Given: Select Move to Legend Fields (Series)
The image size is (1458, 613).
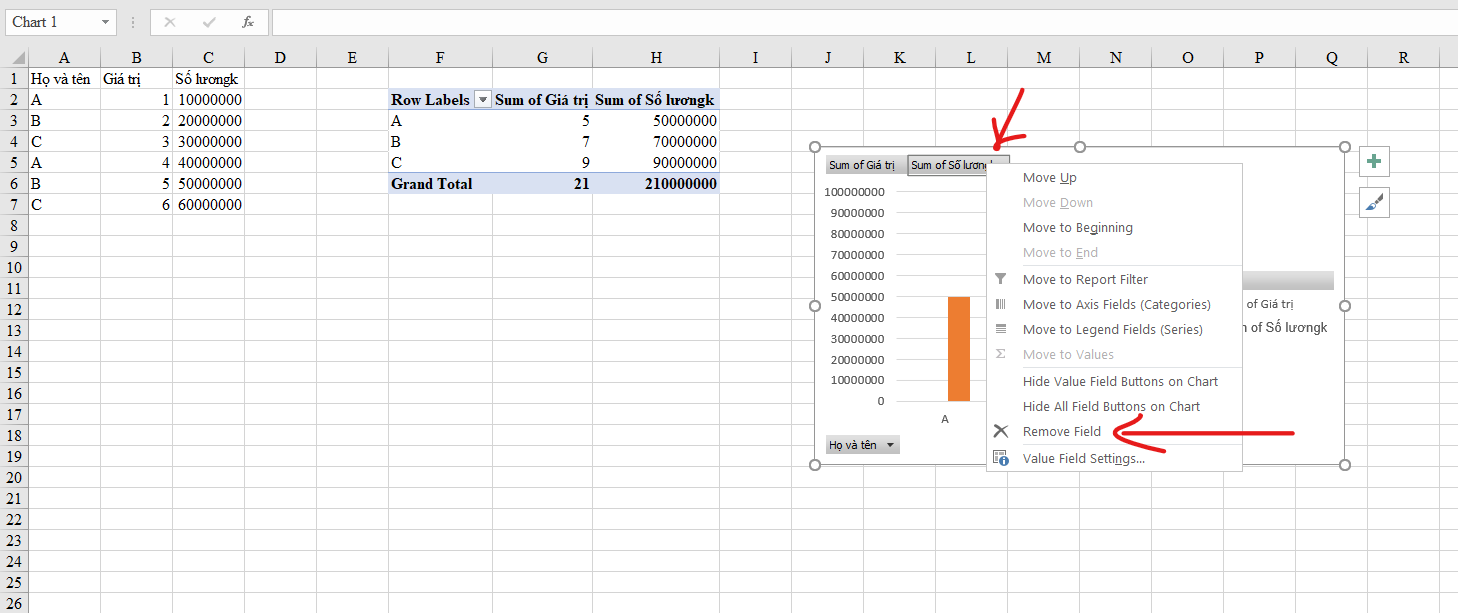Looking at the screenshot, I should point(1113,329).
